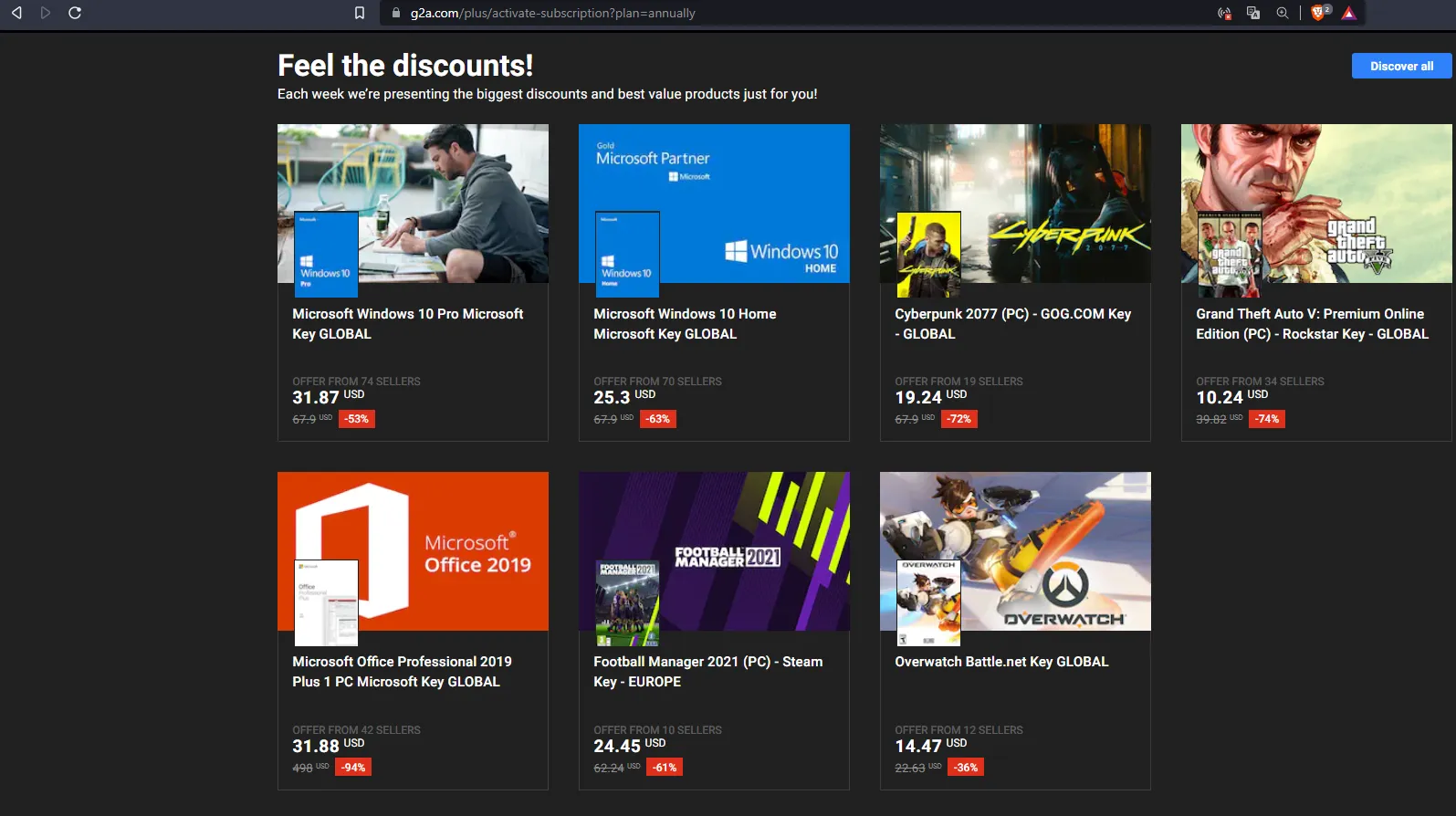This screenshot has width=1456, height=816.
Task: Click OFFER FROM 74 SELLERS text
Action: tap(356, 382)
